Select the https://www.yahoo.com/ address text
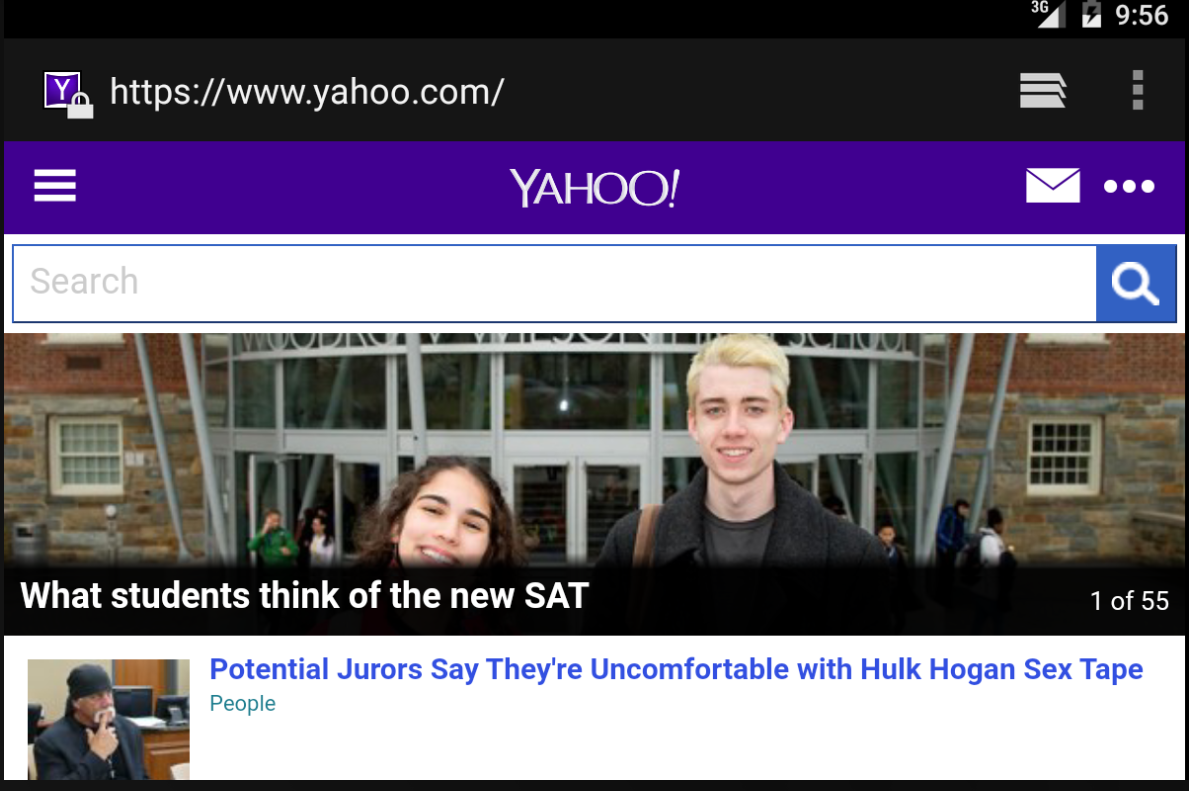 tap(307, 93)
